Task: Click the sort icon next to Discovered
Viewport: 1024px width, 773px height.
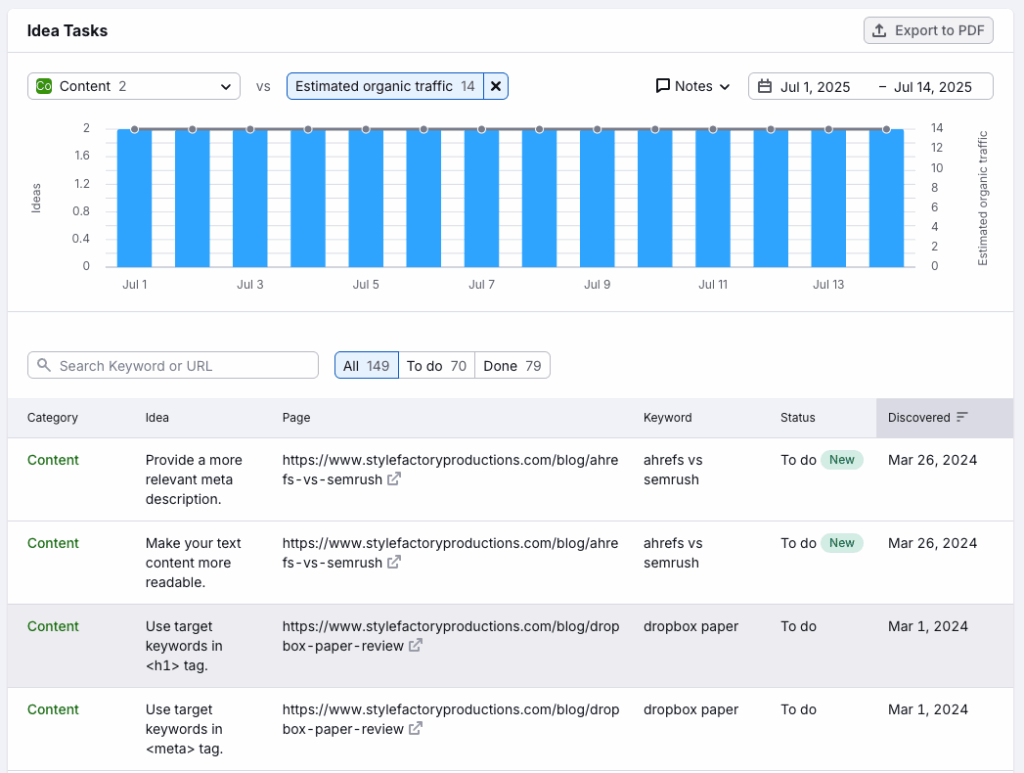Action: click(x=962, y=417)
